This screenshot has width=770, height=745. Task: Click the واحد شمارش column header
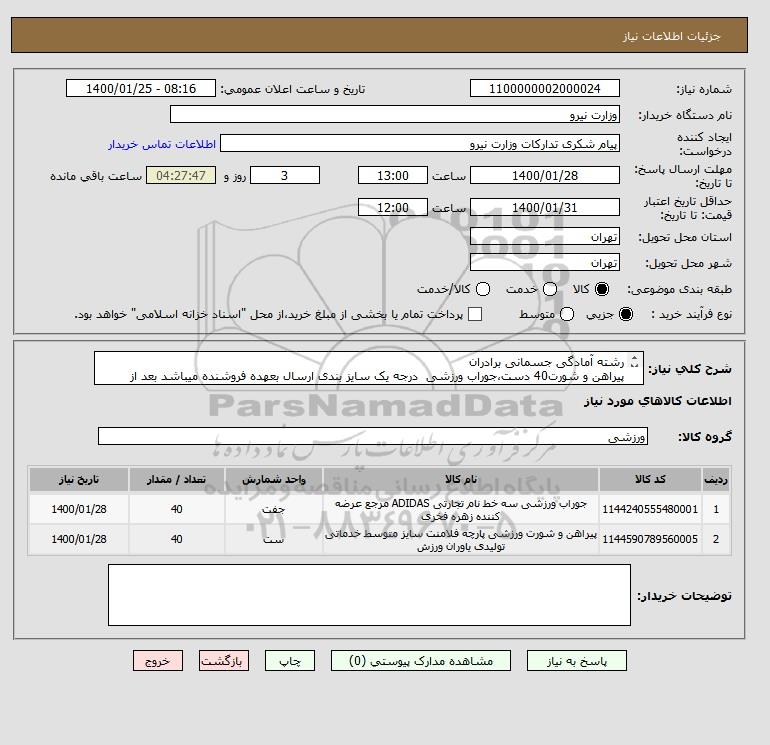click(274, 480)
